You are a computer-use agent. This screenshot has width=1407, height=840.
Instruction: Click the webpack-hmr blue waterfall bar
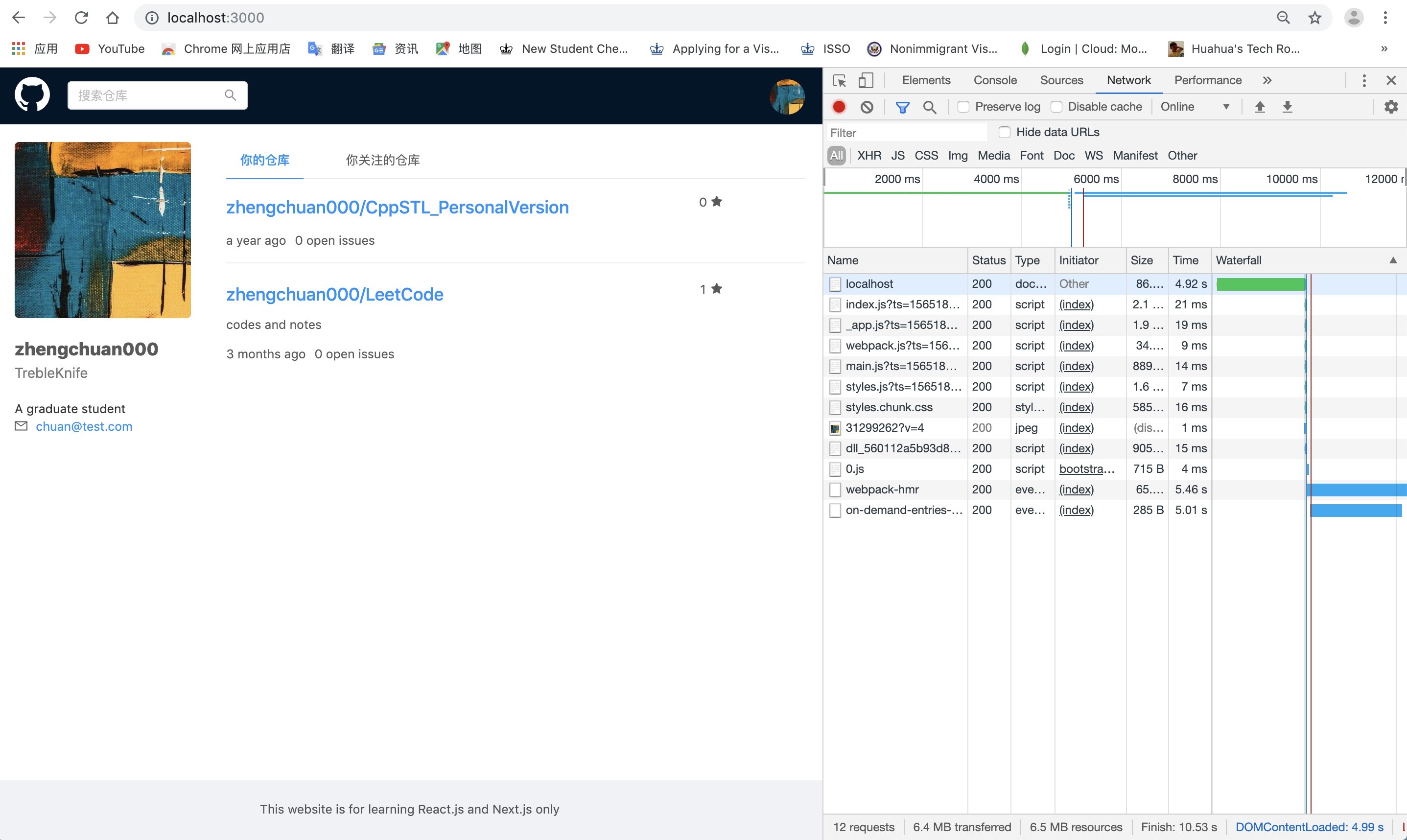click(x=1357, y=490)
